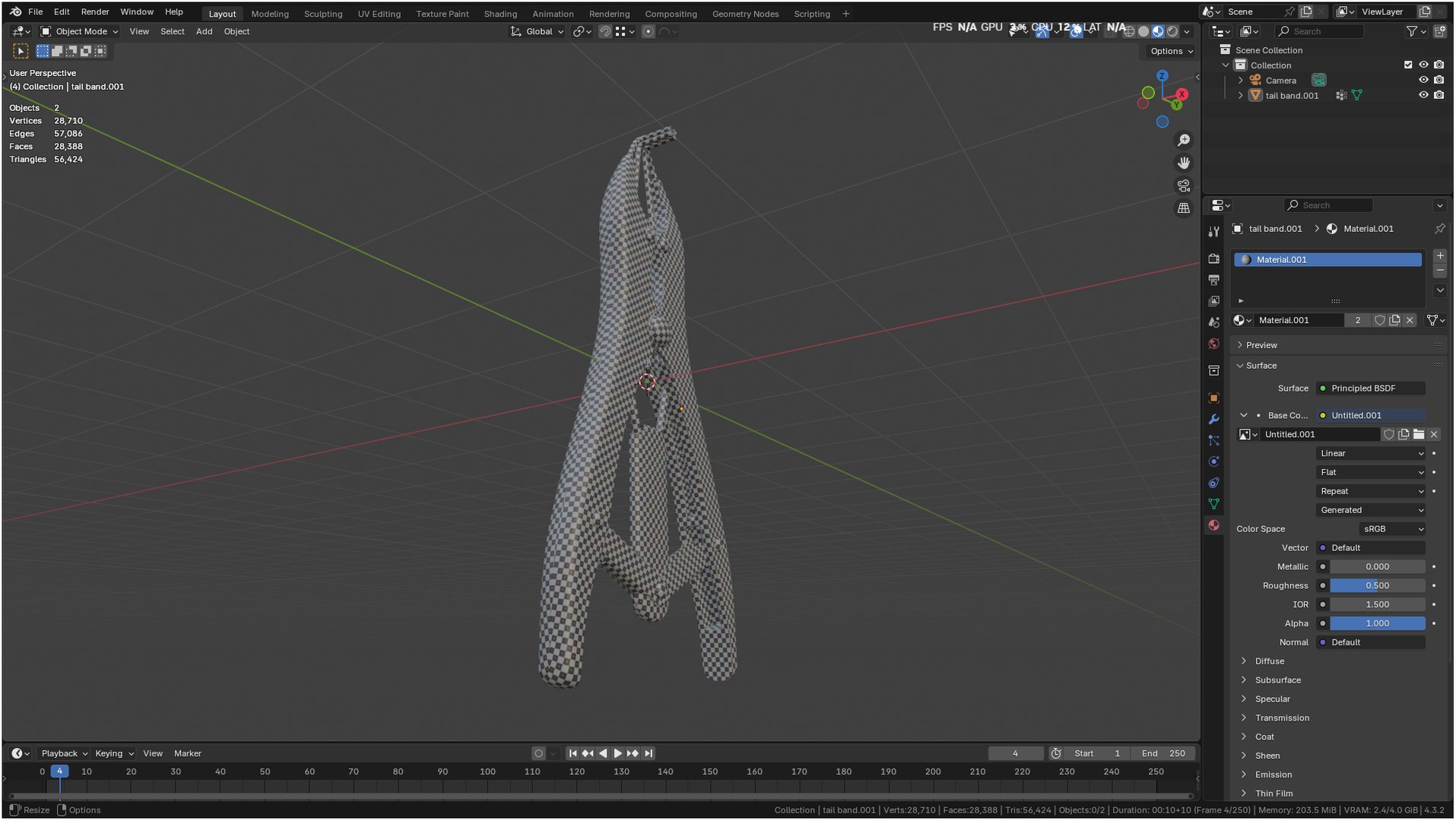Toggle camera view icon in viewport
This screenshot has height=821, width=1456.
click(x=1184, y=185)
